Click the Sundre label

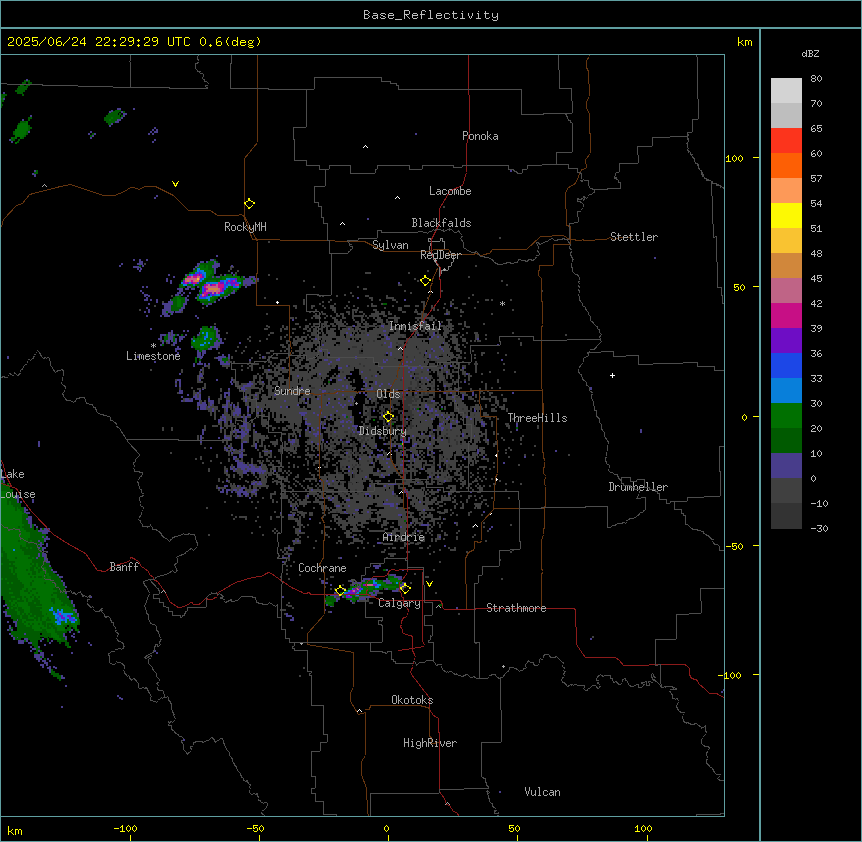pos(292,391)
